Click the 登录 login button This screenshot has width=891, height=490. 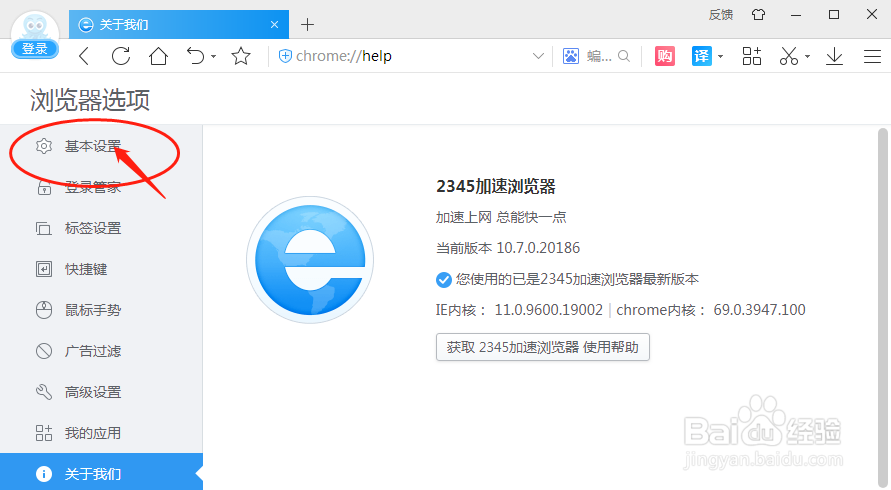click(x=35, y=49)
